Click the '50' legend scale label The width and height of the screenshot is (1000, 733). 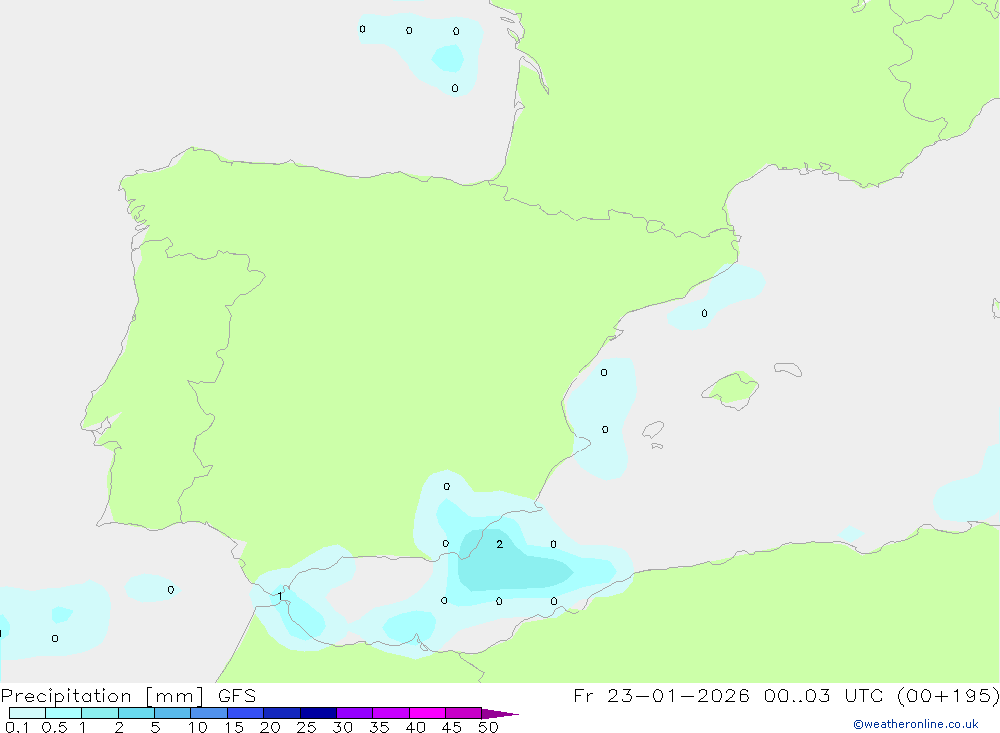click(488, 727)
